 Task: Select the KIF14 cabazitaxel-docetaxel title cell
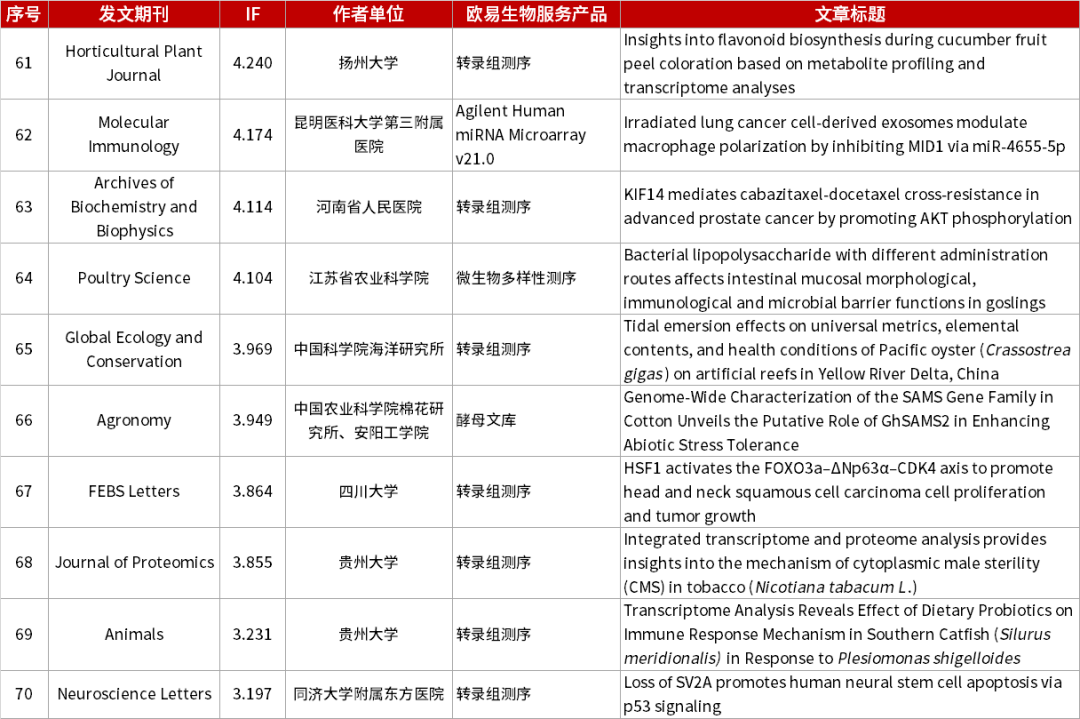click(849, 207)
